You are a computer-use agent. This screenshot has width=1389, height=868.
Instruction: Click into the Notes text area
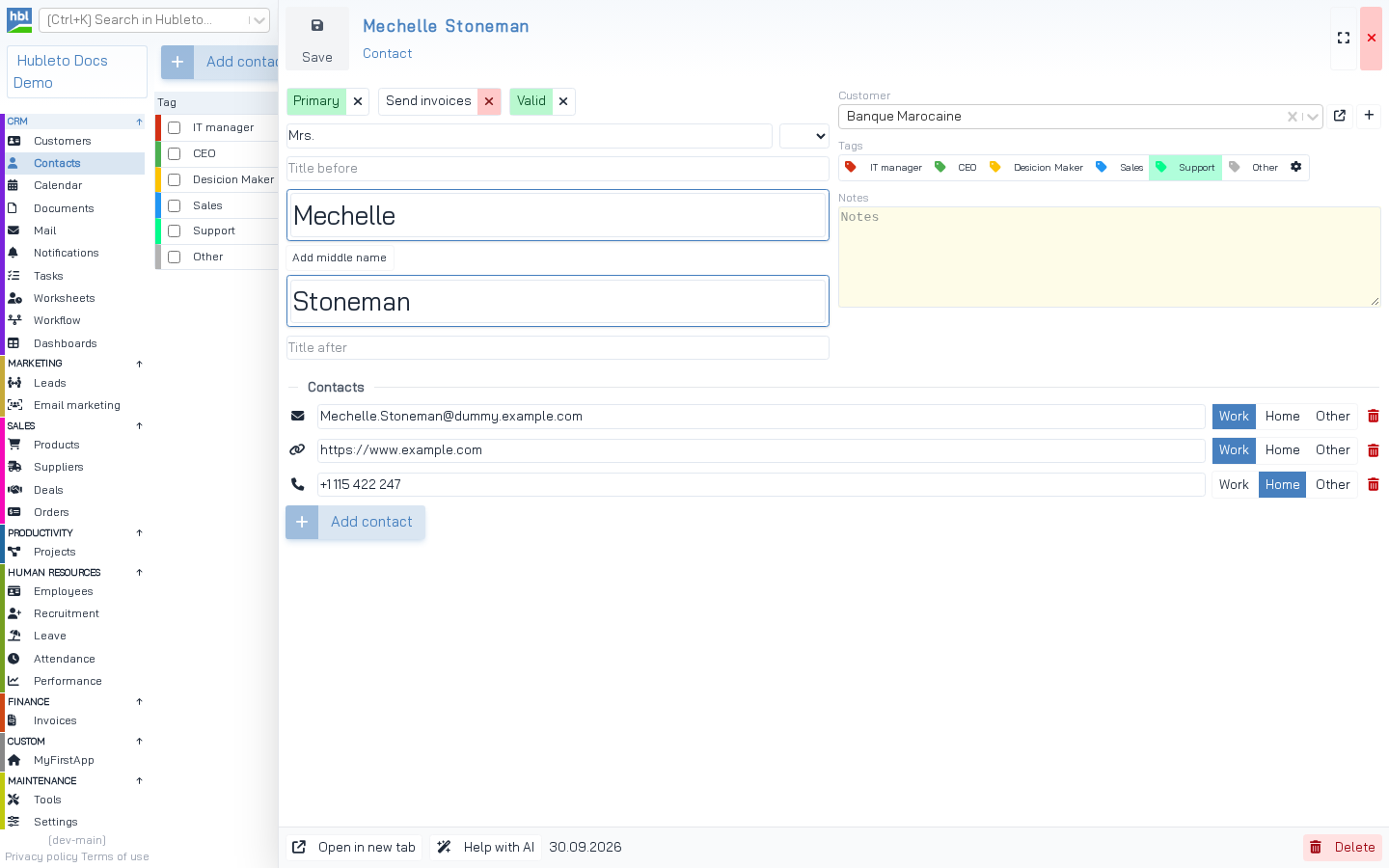click(1109, 257)
